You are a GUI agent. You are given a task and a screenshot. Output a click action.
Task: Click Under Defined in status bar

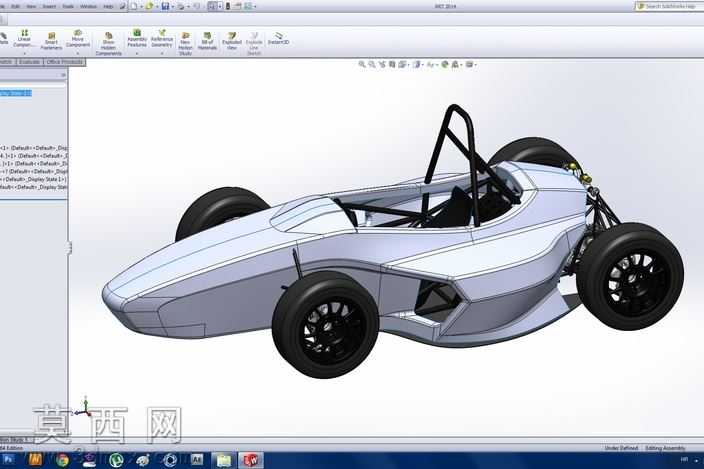click(621, 448)
